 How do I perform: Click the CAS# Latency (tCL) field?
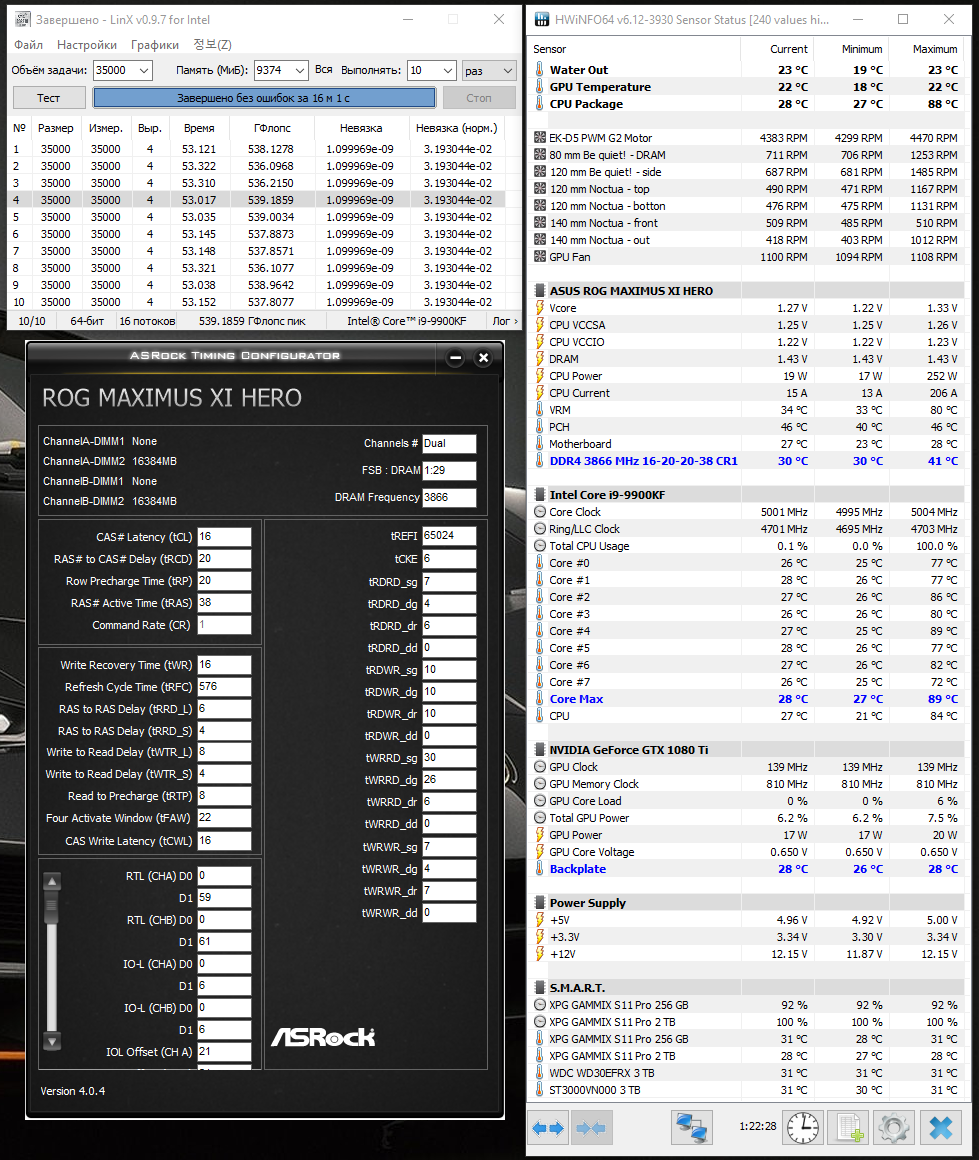pyautogui.click(x=224, y=537)
